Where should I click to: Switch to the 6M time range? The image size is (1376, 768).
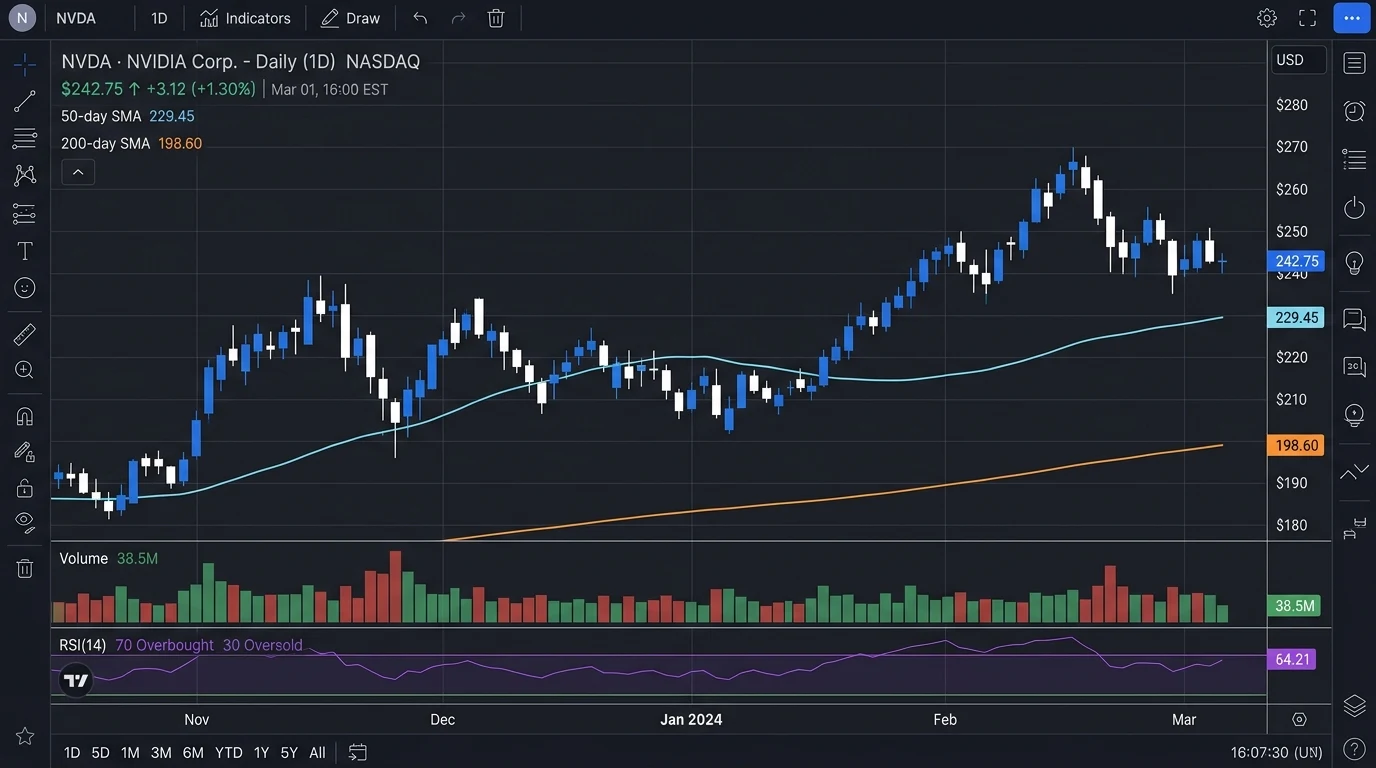point(193,752)
